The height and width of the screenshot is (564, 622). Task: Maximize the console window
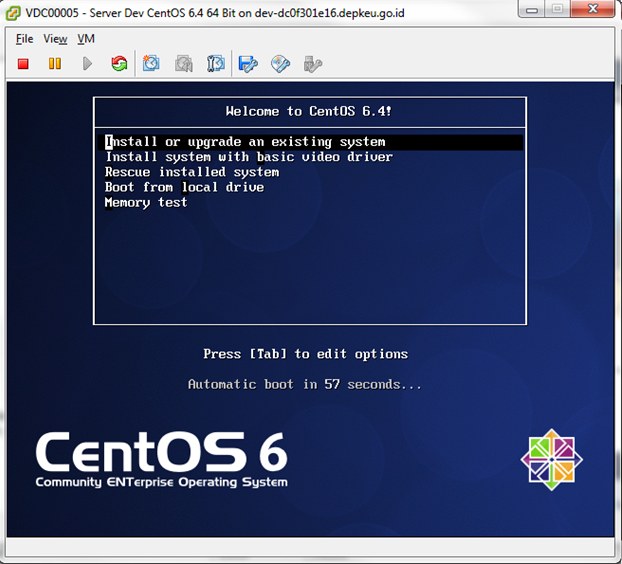[558, 10]
